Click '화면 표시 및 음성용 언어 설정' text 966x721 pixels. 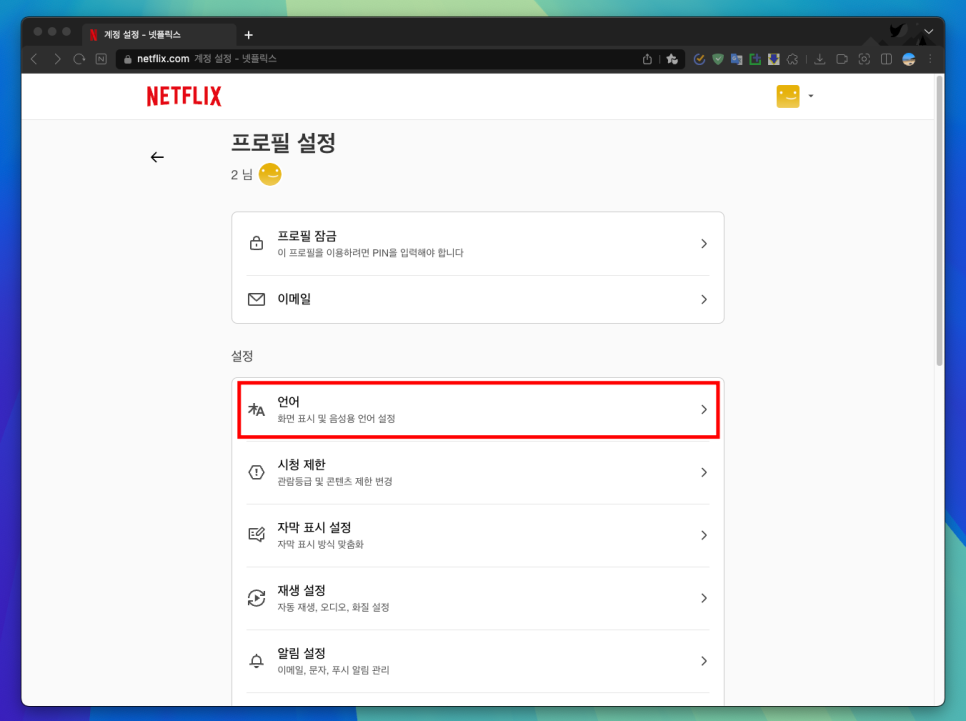(x=336, y=418)
